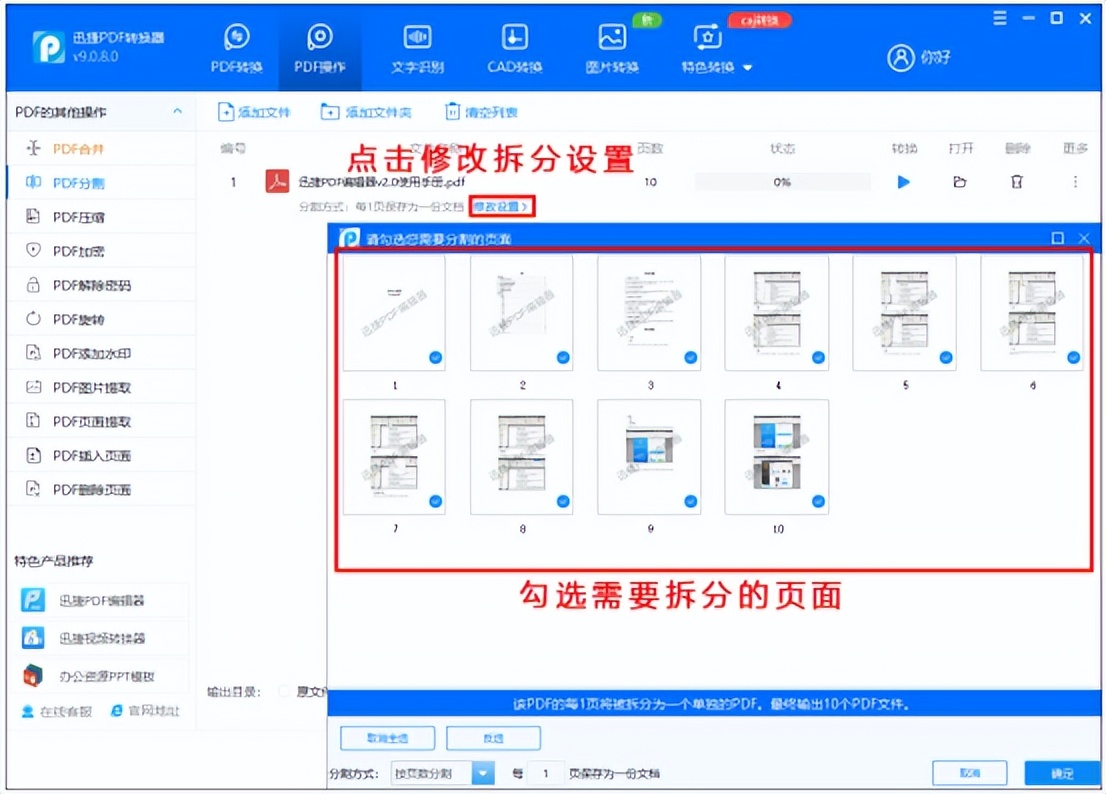Open the 文字识别 tab
This screenshot has height=794, width=1106.
(417, 49)
